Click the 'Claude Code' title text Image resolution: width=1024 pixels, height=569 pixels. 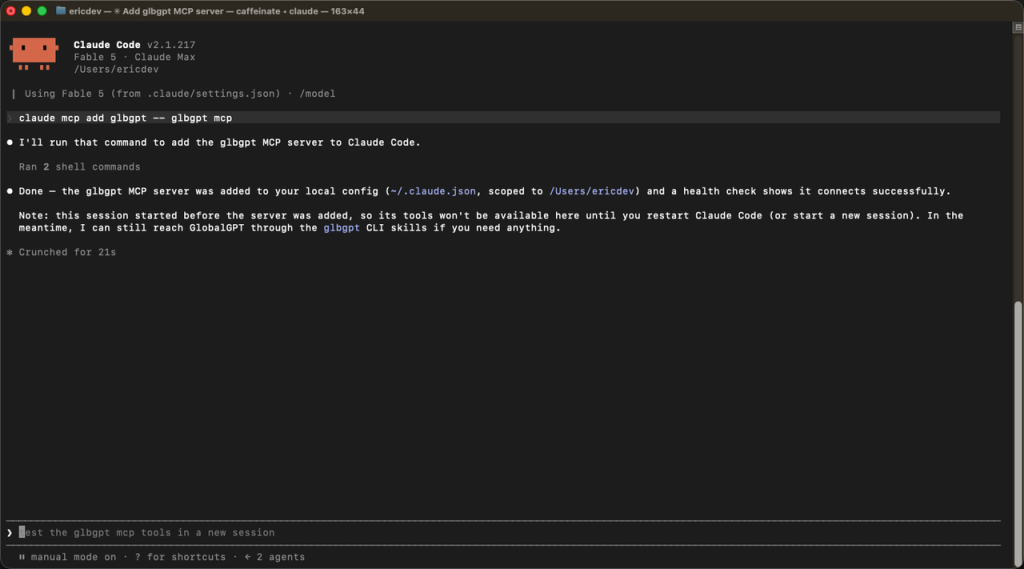pos(107,45)
